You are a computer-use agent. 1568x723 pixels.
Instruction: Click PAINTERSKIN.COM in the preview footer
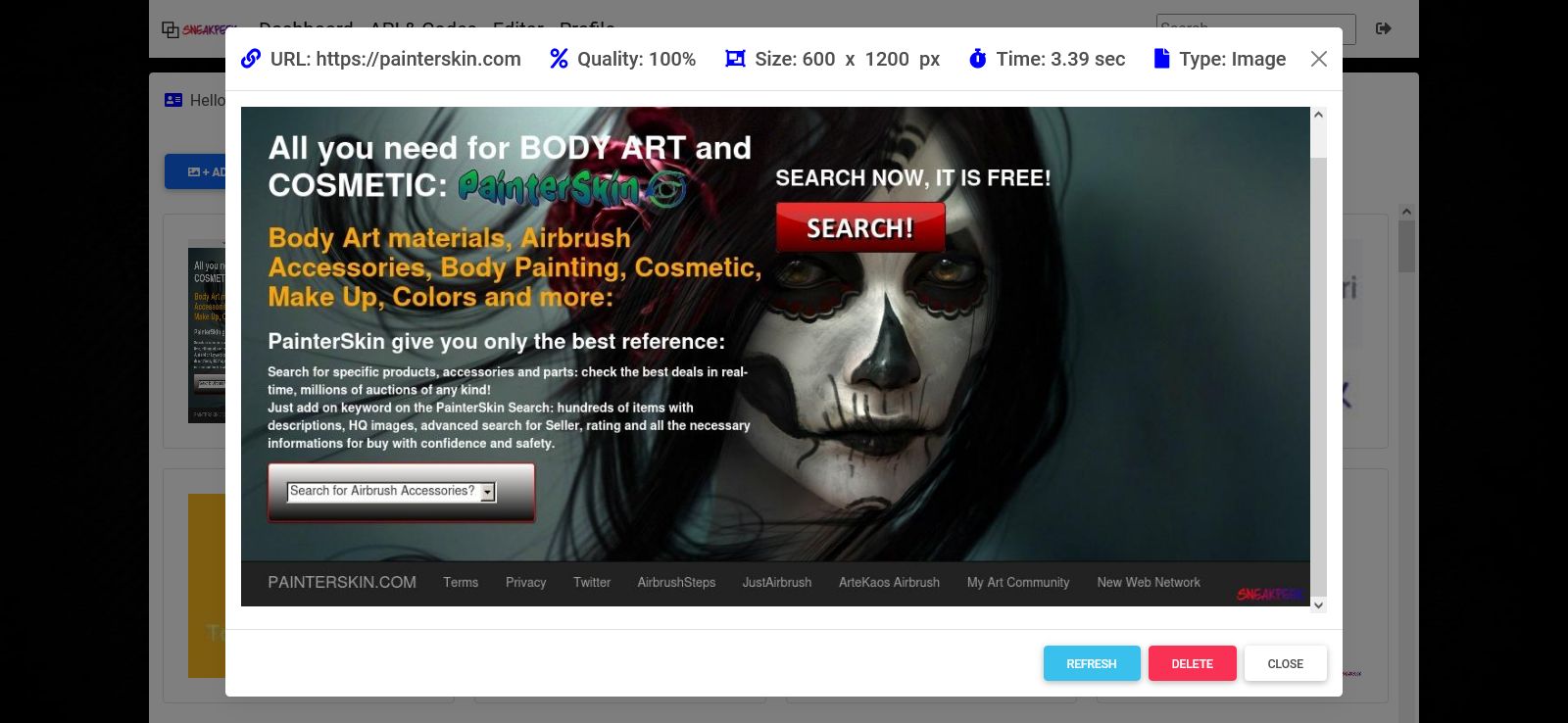tap(342, 582)
